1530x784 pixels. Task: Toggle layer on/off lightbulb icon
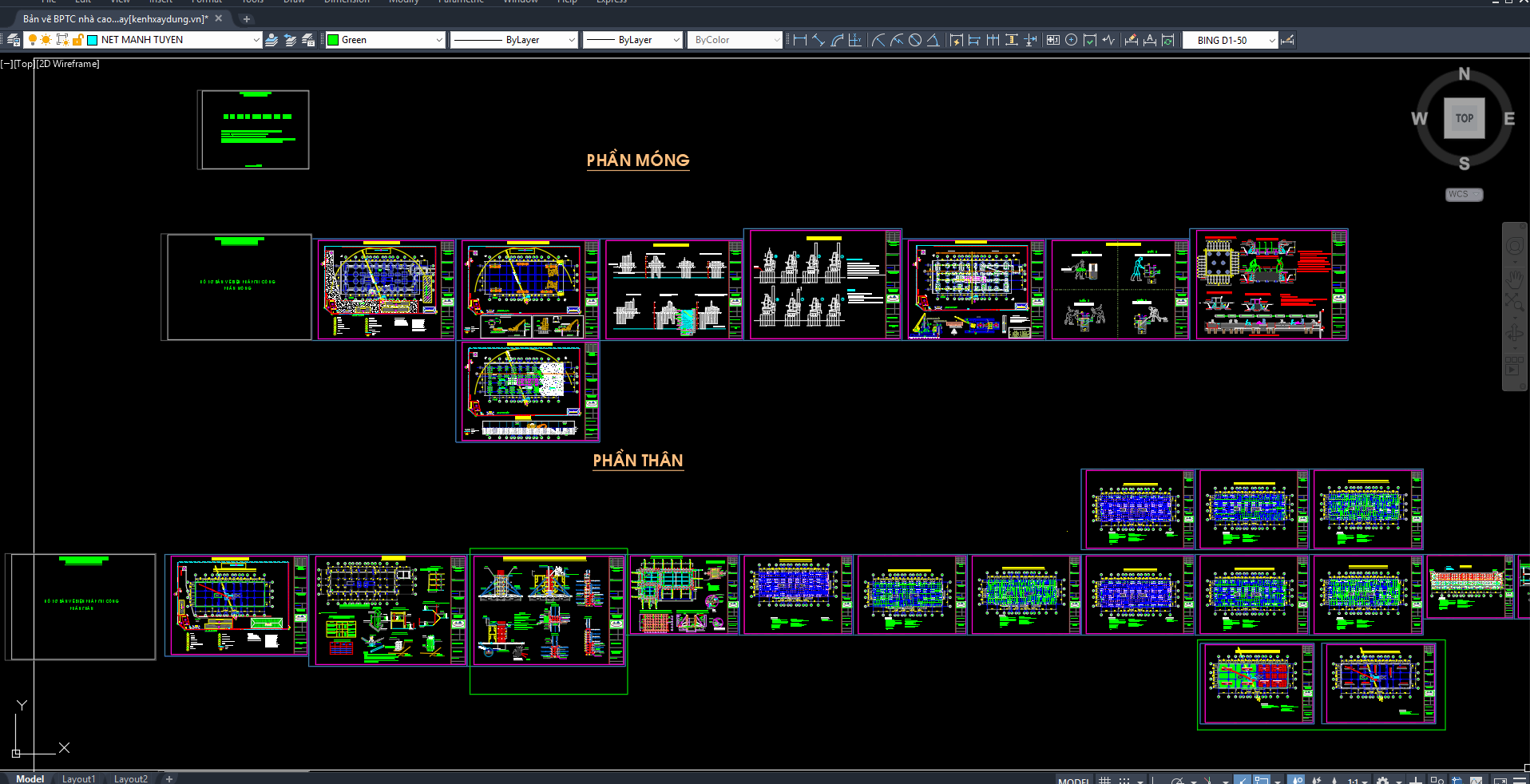point(32,40)
